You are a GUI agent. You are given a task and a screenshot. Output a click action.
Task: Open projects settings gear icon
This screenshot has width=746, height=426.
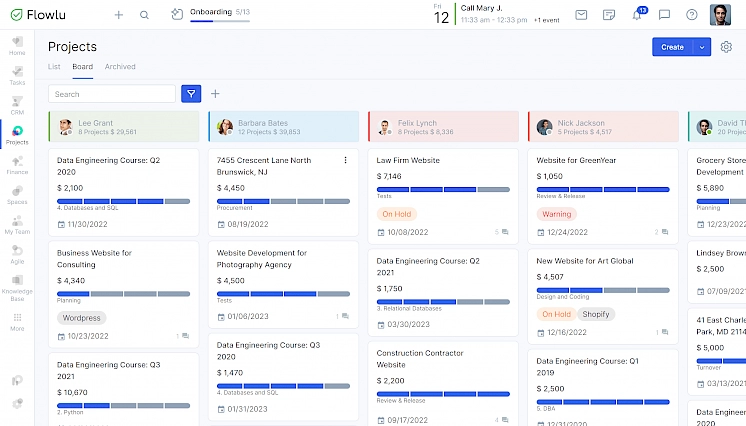tap(727, 47)
